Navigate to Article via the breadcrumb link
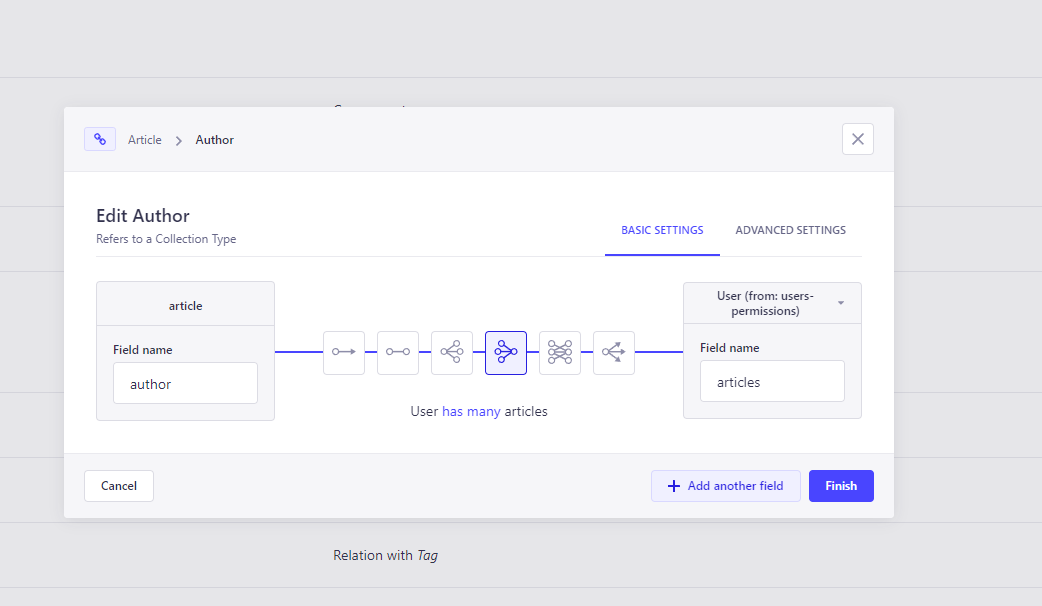Image resolution: width=1042 pixels, height=606 pixels. tap(144, 139)
